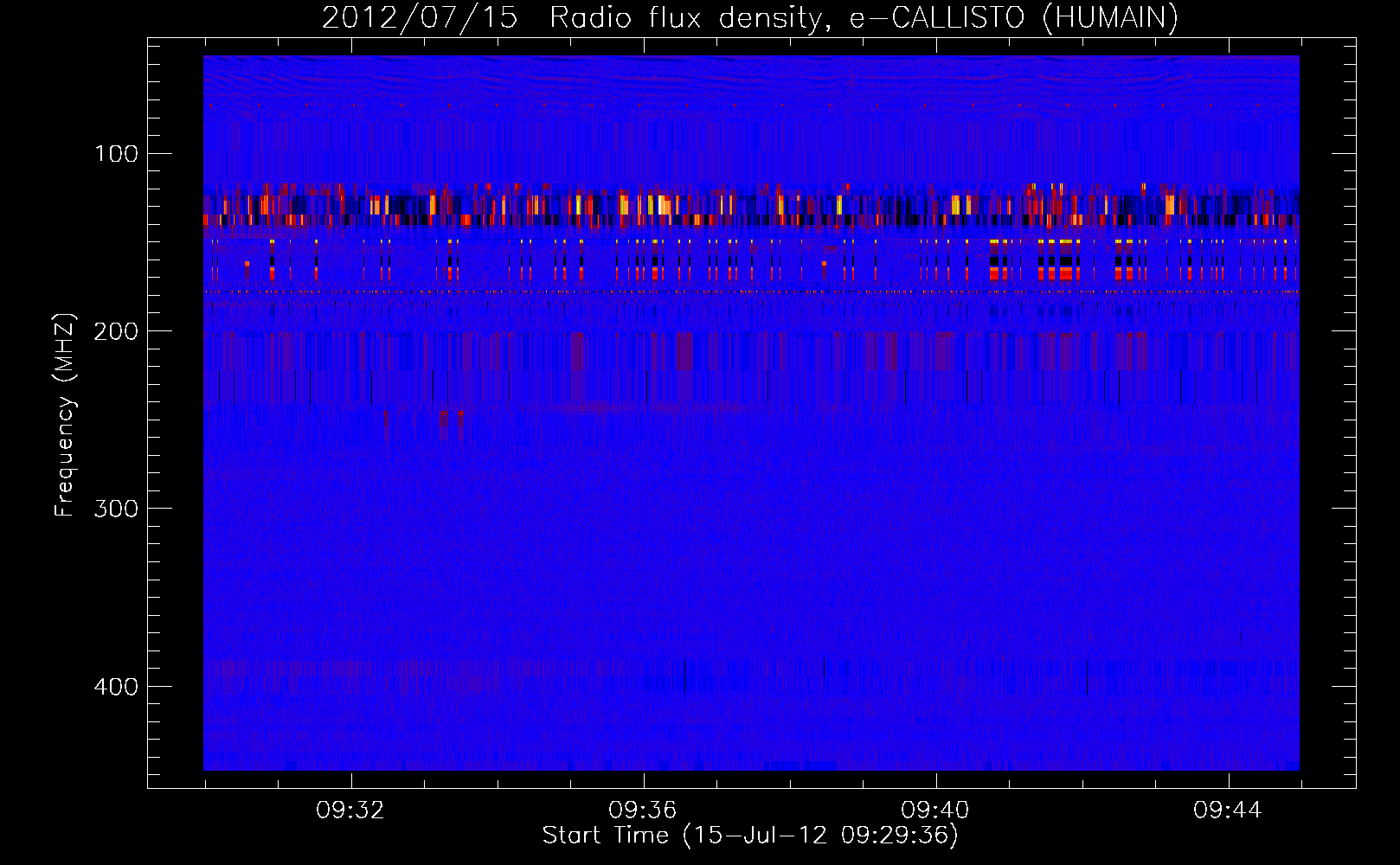The width and height of the screenshot is (1400, 865).
Task: Click the 400 frequency tick label
Action: [x=116, y=687]
